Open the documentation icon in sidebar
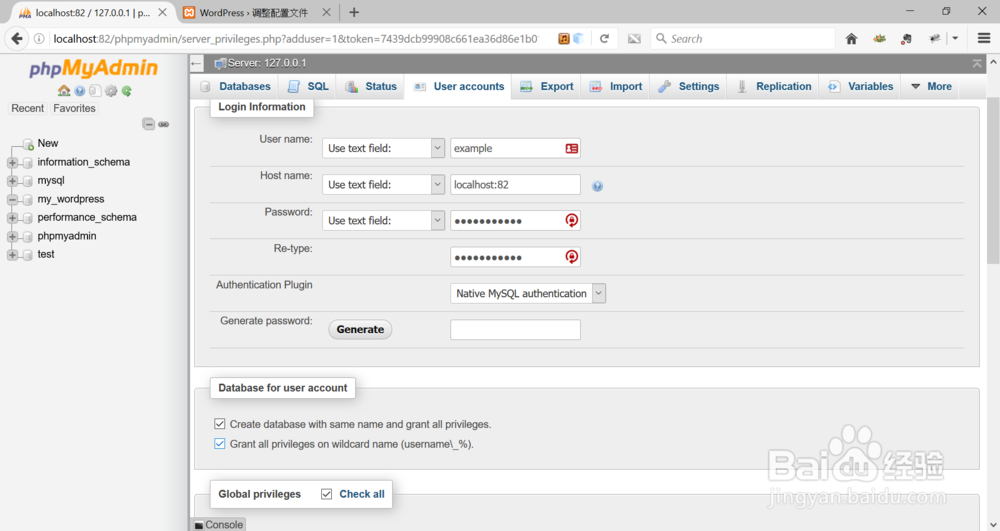The image size is (1000, 531). tap(80, 91)
